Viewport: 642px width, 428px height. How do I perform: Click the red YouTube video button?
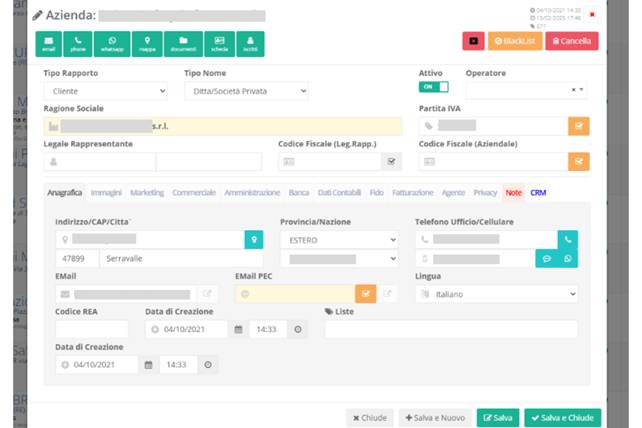coord(473,41)
